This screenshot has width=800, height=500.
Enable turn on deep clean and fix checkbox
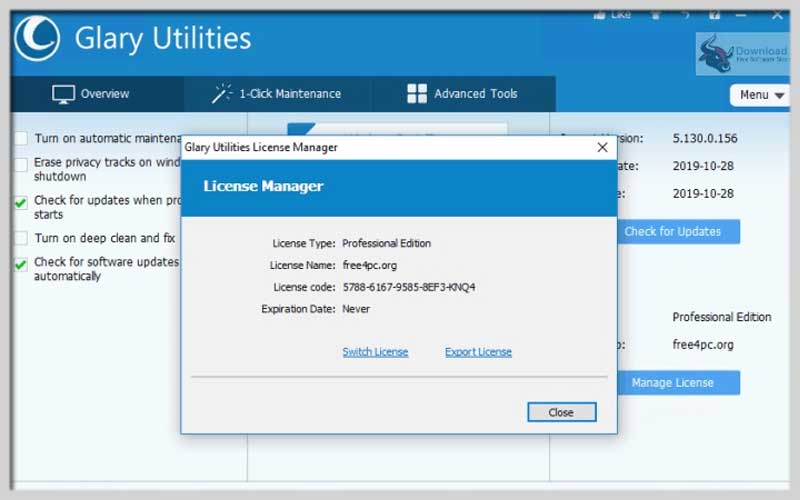pyautogui.click(x=21, y=238)
